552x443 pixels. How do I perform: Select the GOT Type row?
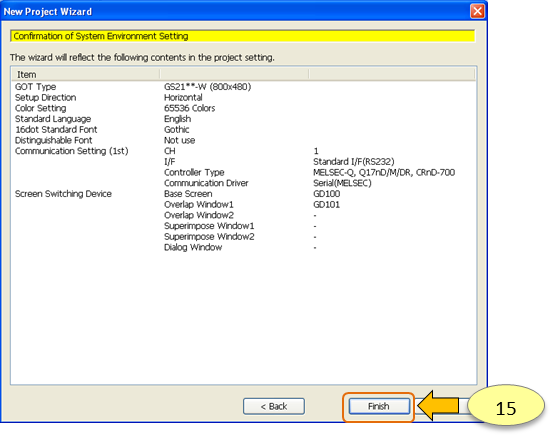coord(244,87)
